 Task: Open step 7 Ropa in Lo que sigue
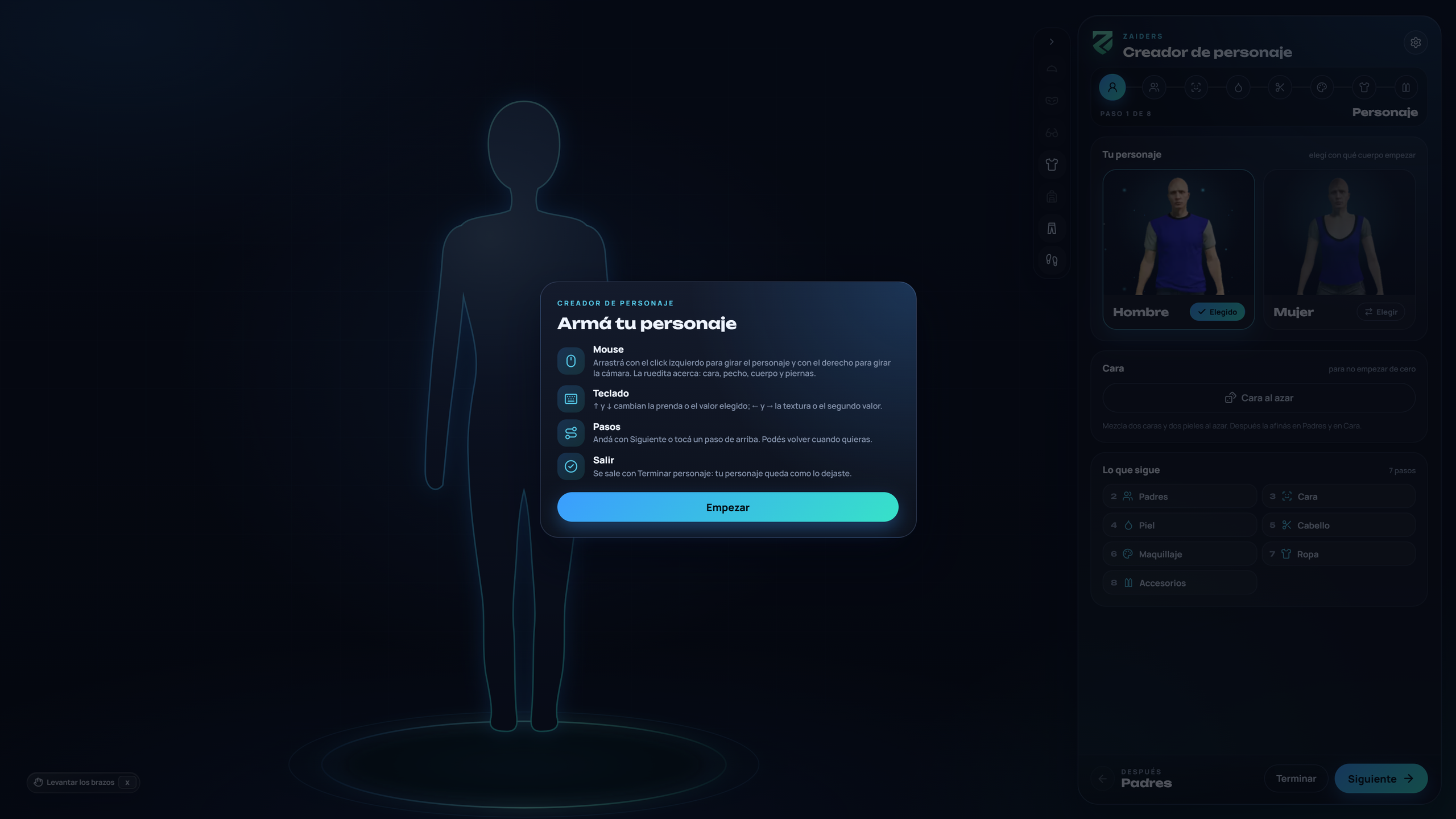pyautogui.click(x=1339, y=554)
